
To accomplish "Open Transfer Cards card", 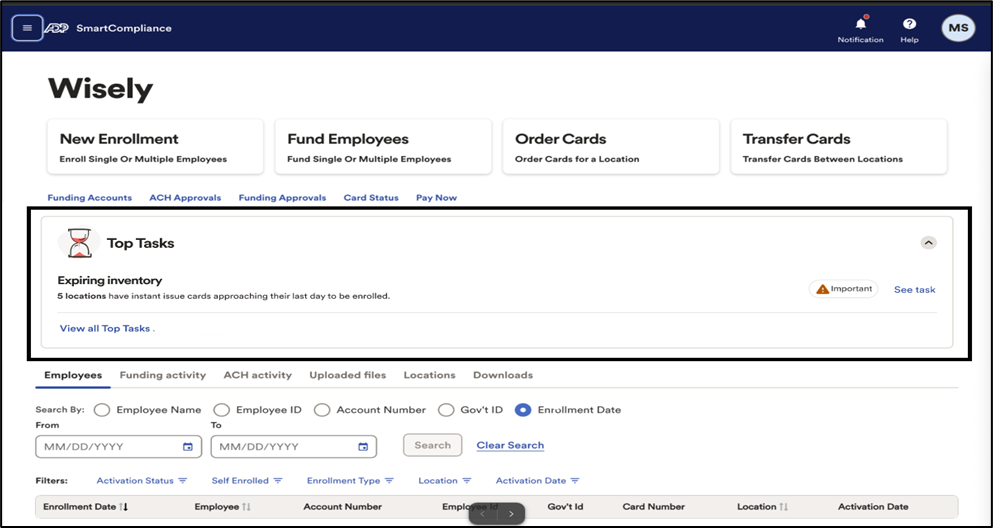I will pos(839,146).
